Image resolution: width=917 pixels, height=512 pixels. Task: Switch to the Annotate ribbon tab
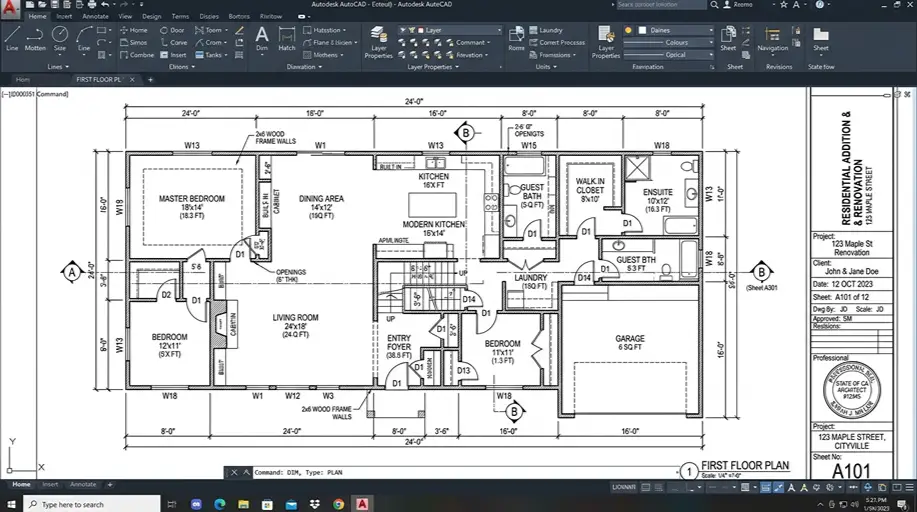point(95,16)
